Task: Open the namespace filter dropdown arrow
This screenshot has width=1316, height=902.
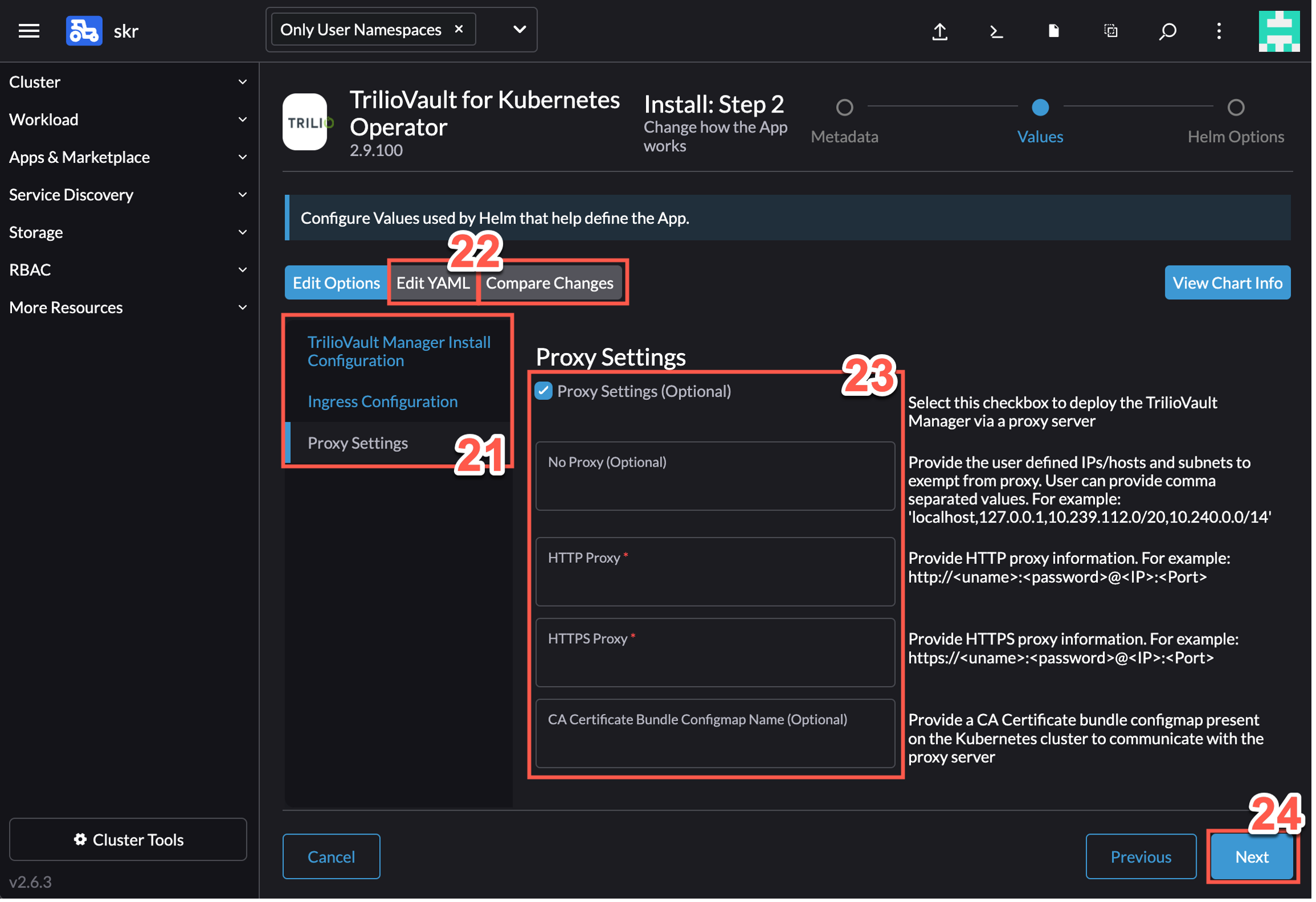Action: (519, 29)
